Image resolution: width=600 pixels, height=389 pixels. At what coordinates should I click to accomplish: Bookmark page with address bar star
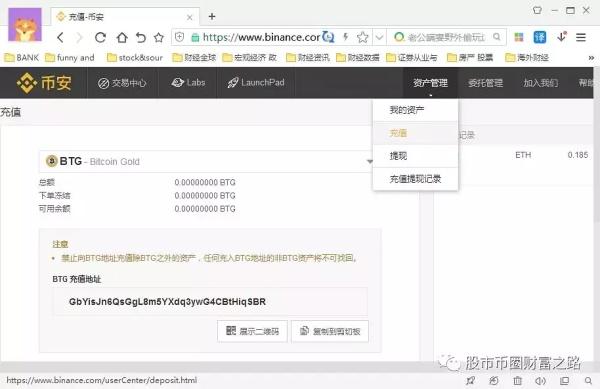click(362, 37)
